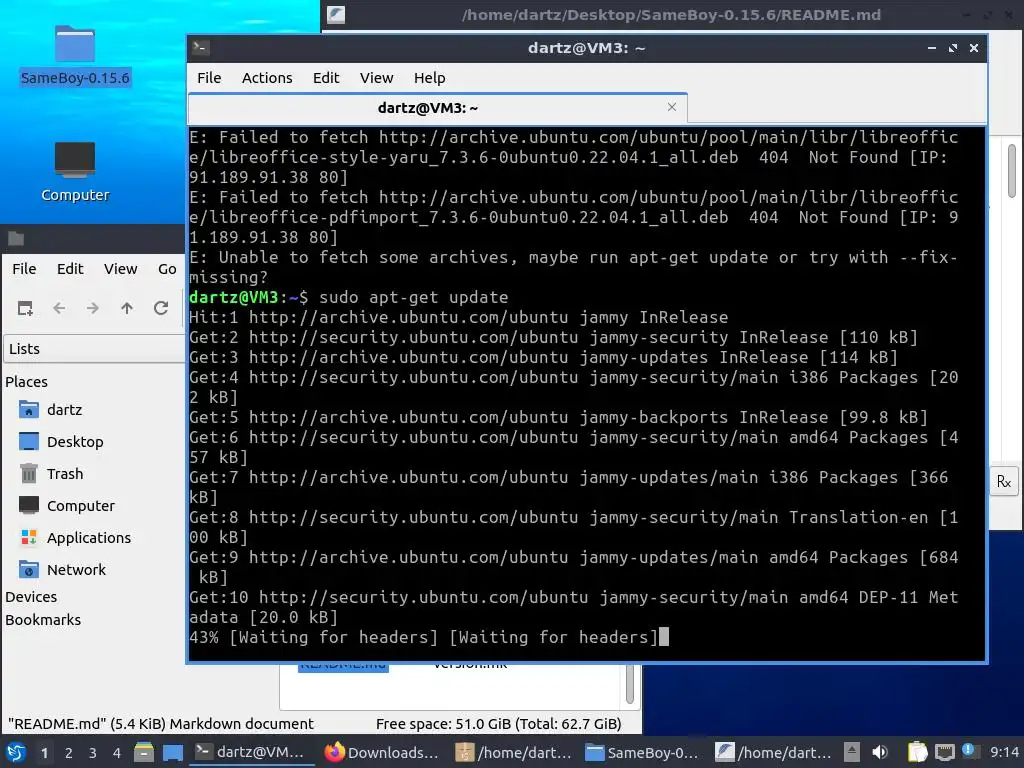The width and height of the screenshot is (1024, 768).
Task: Switch to dartz@VM terminal taskbar entry
Action: click(x=249, y=752)
